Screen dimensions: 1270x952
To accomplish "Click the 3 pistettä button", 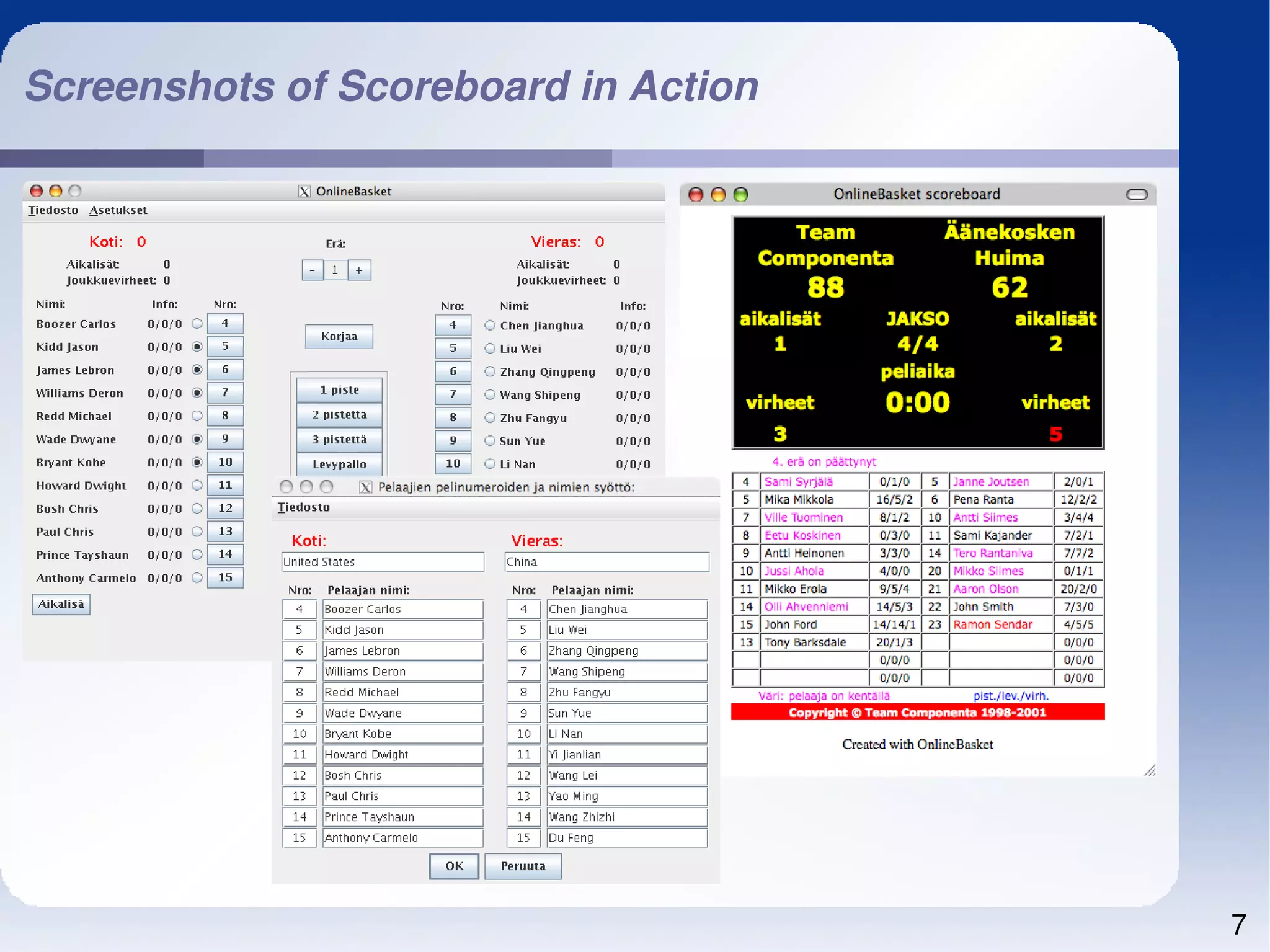I will (339, 440).
